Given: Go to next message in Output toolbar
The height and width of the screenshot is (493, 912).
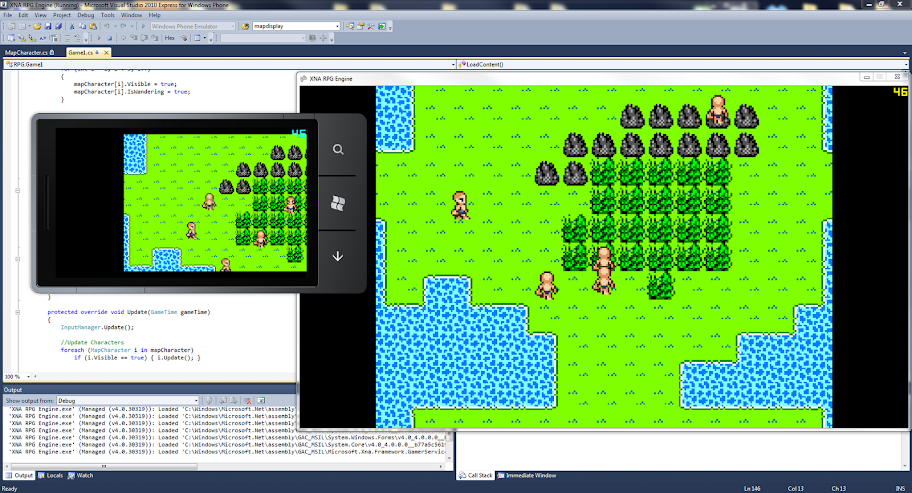Looking at the screenshot, I should click(x=233, y=401).
